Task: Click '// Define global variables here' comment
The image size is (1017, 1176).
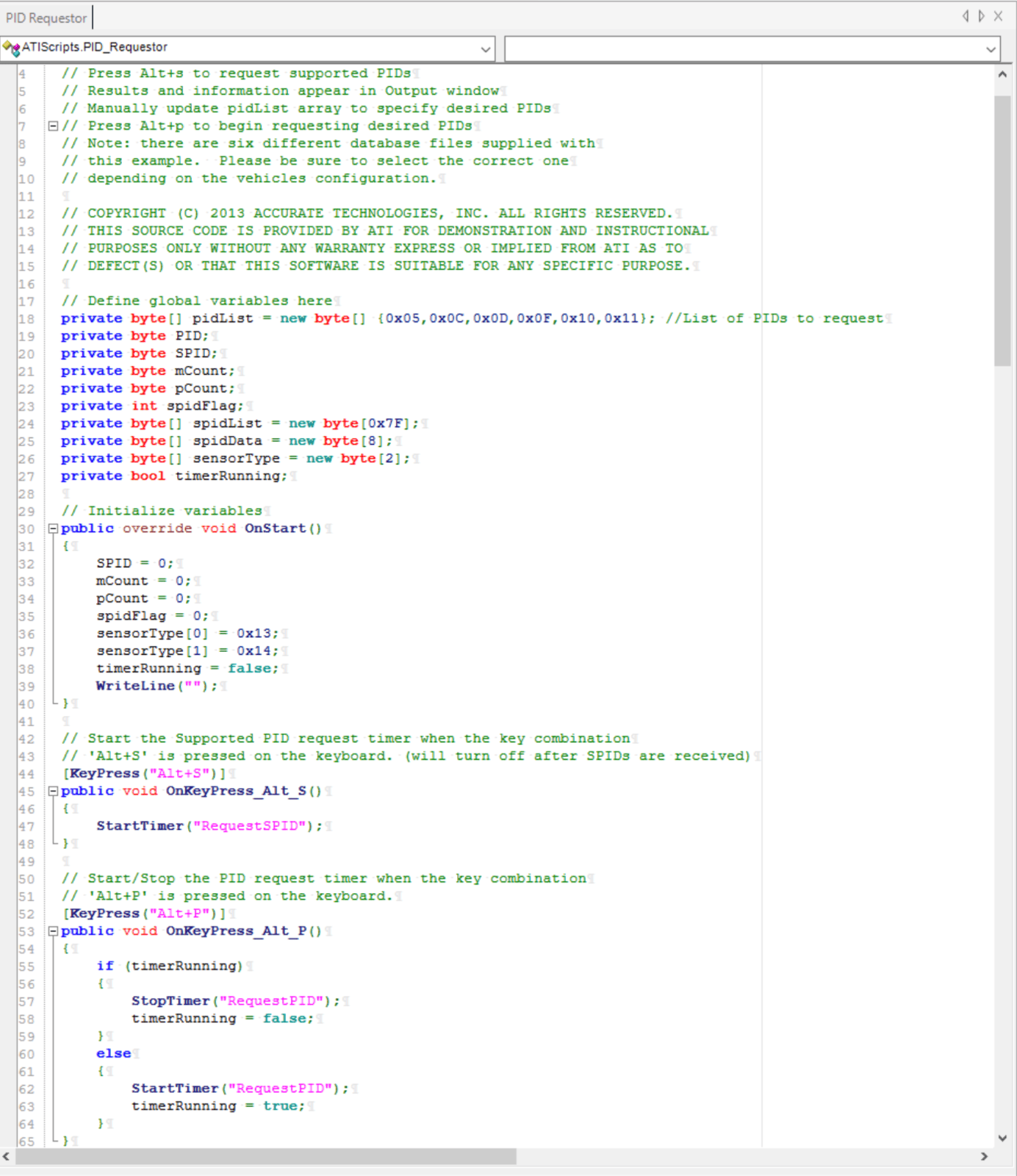Action: tap(197, 301)
